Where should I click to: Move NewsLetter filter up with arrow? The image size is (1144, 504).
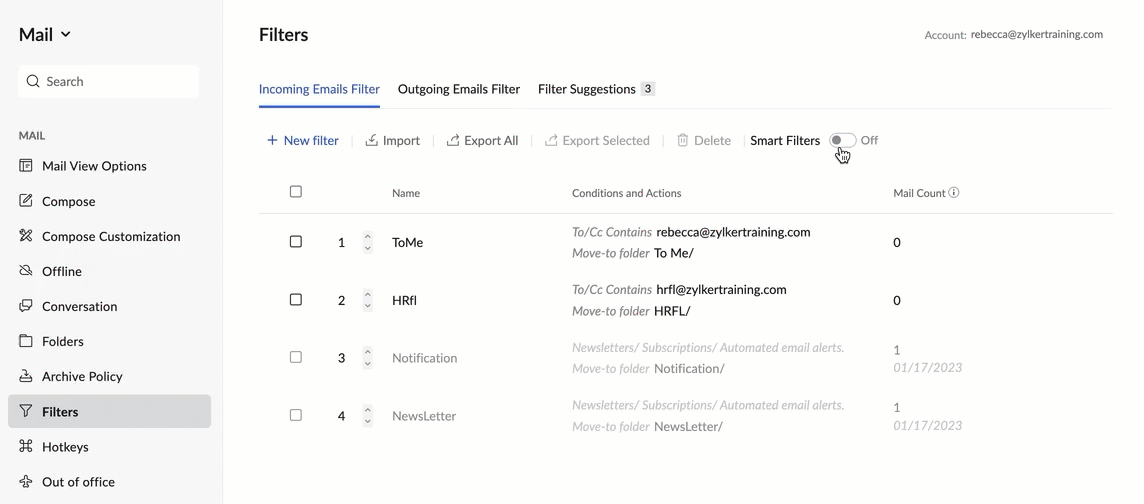(x=368, y=410)
